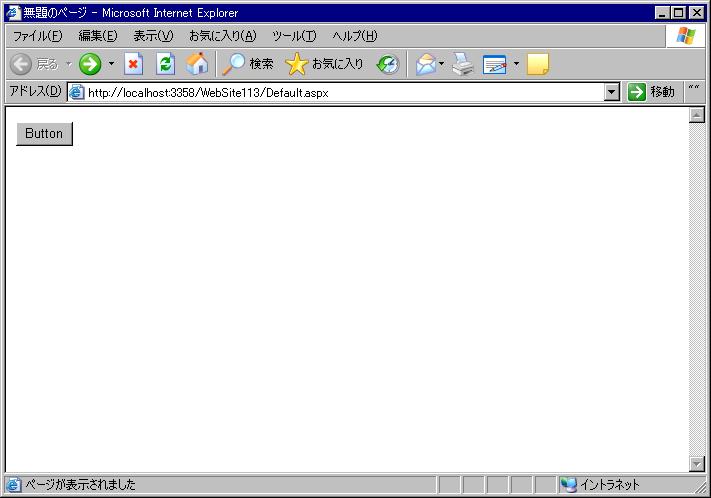
Task: Click the page icon in address bar
Action: click(77, 93)
